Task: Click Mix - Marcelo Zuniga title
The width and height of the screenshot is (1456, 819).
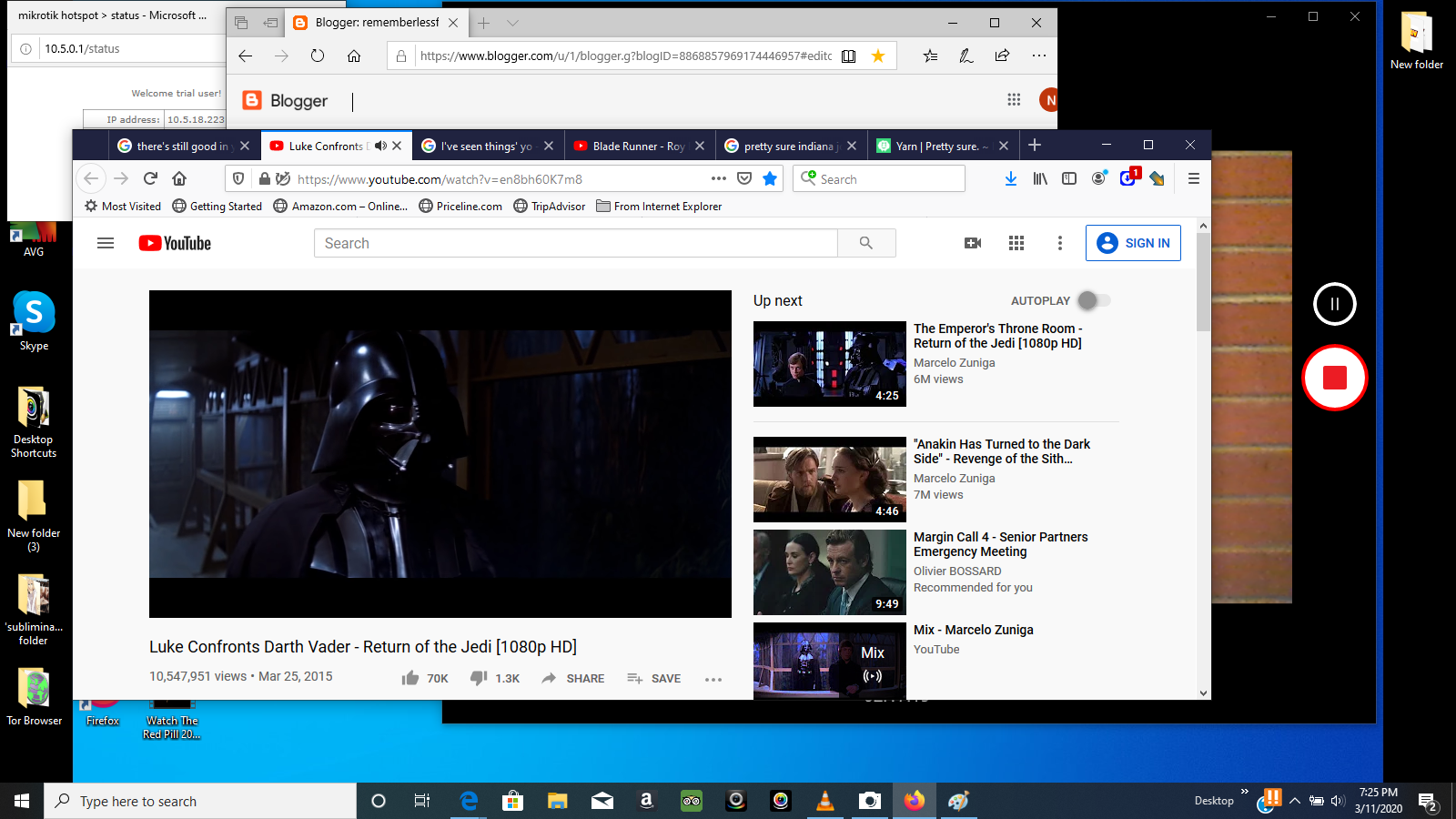Action: 974,630
